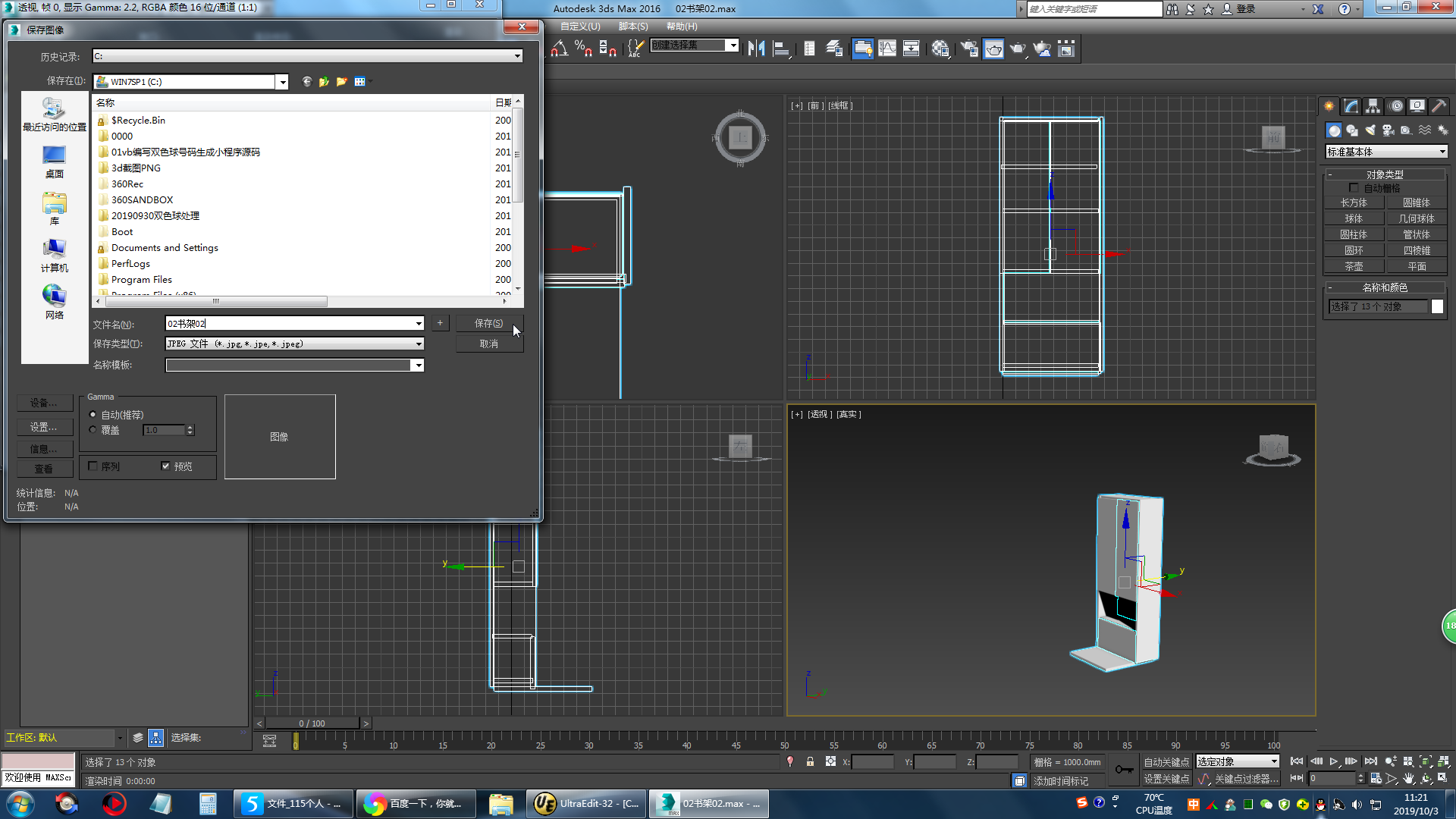Viewport: 1456px width, 819px height.
Task: Click the 取消 button
Action: pyautogui.click(x=489, y=344)
